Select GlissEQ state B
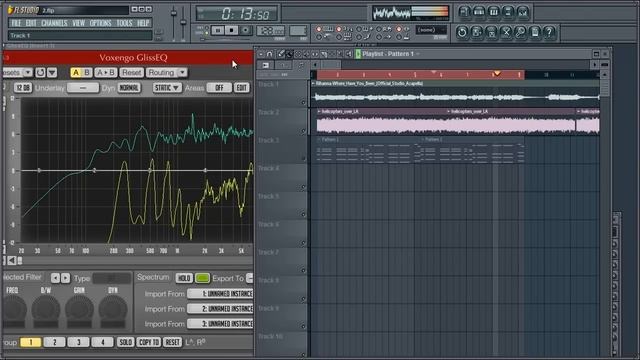The image size is (640, 360). tap(87, 72)
